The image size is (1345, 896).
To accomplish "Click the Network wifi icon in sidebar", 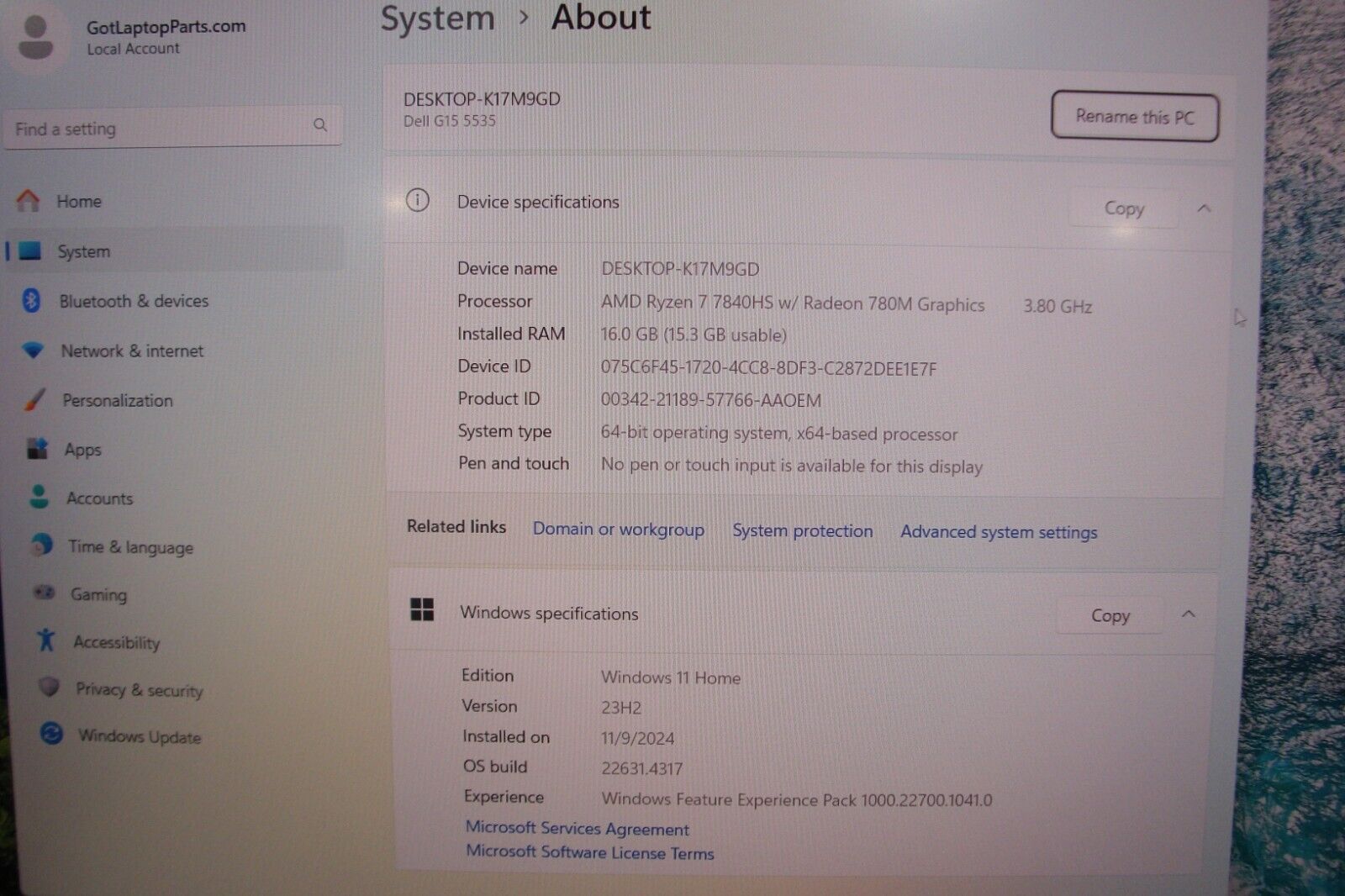I will click(33, 350).
